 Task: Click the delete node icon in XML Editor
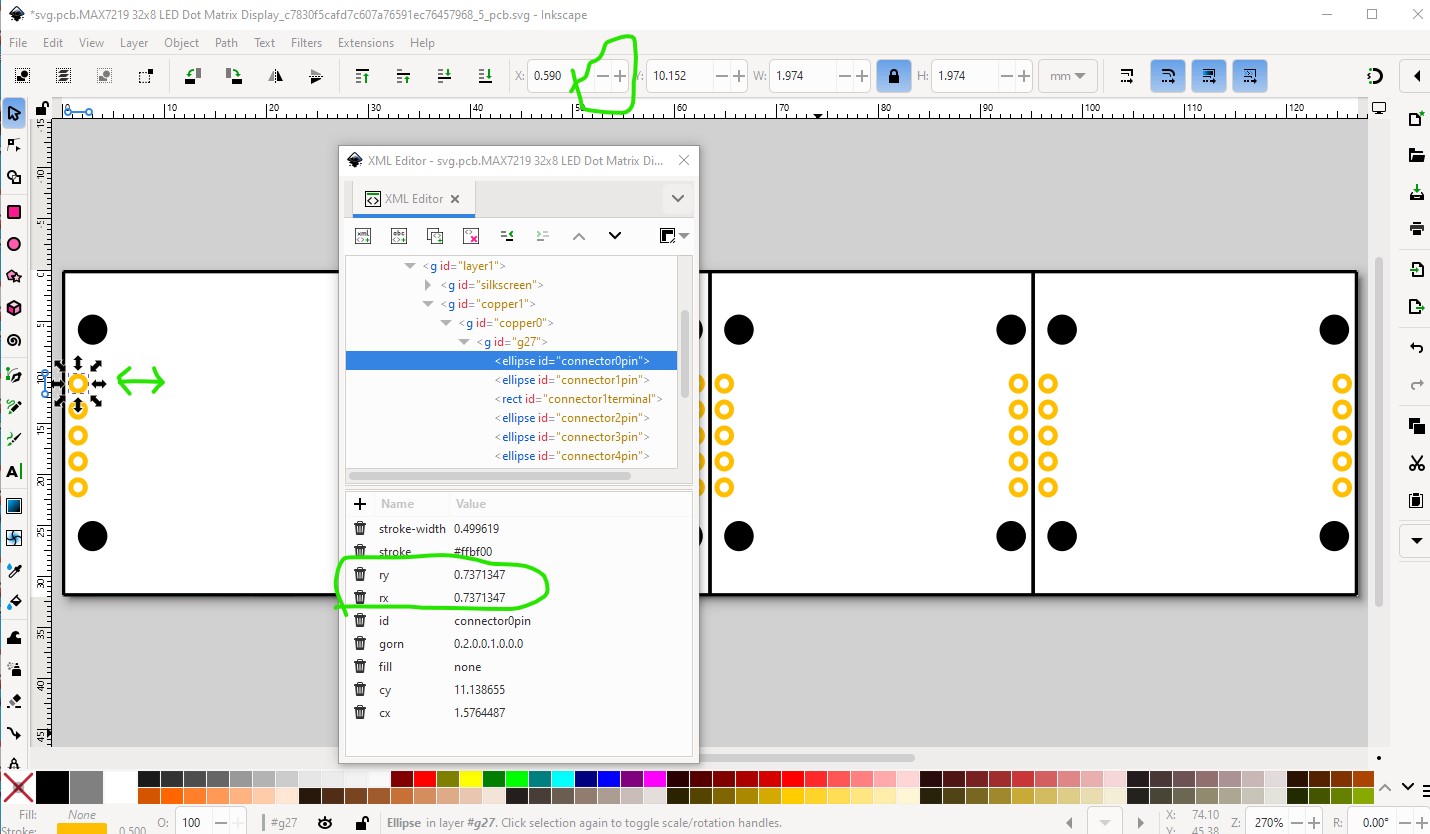point(471,236)
